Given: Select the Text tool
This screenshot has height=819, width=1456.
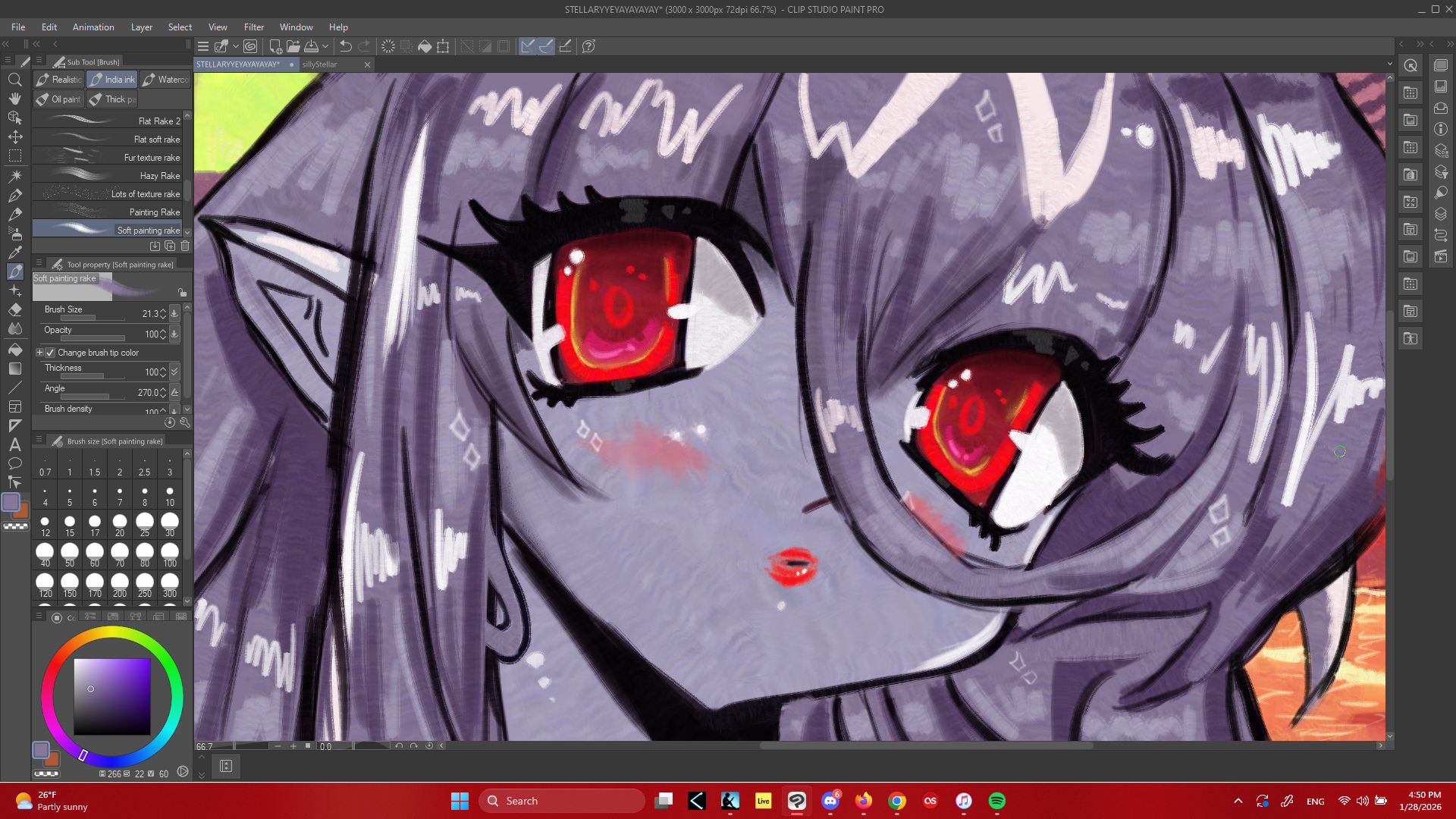Looking at the screenshot, I should (x=14, y=444).
